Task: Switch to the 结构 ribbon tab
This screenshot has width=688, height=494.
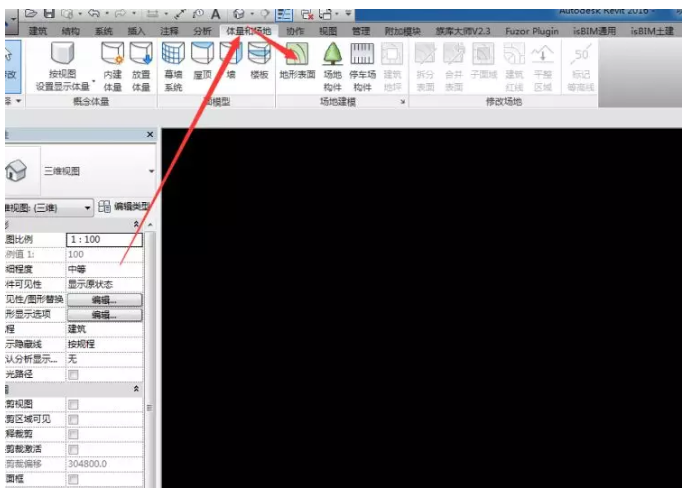Action: point(71,31)
